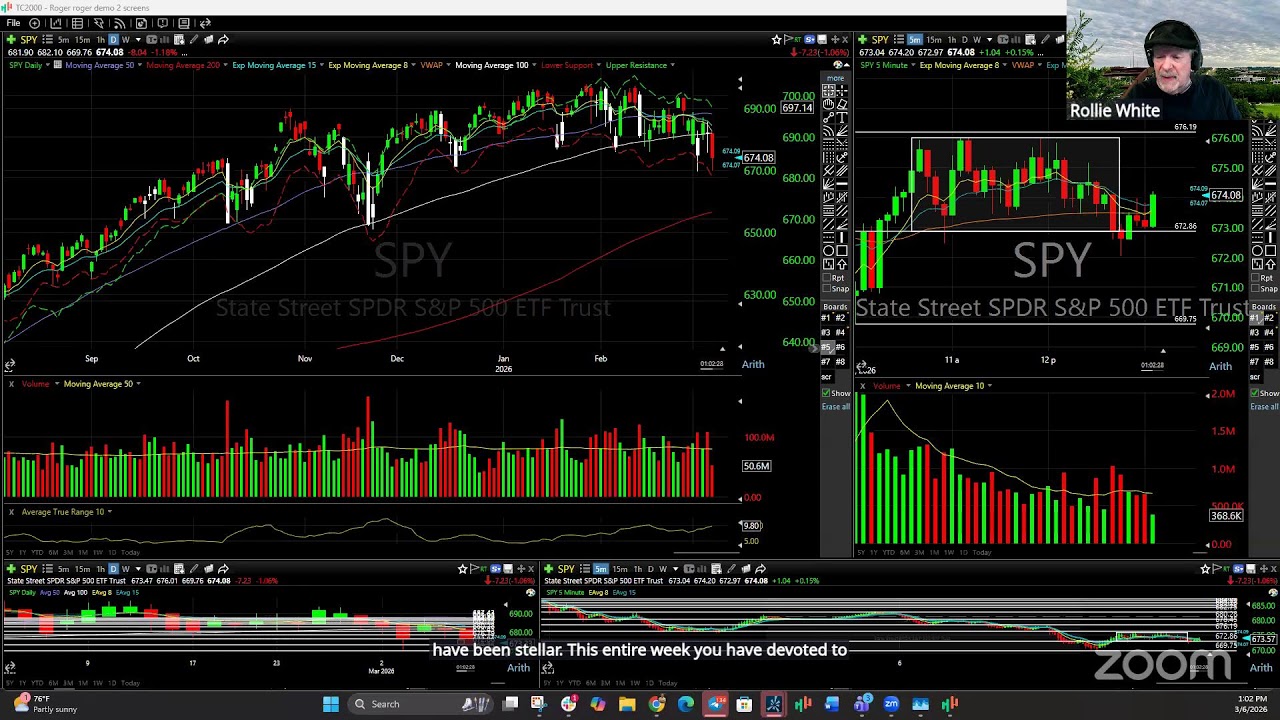Click the swap arrows icon in top toolbar
This screenshot has height=720, width=1280.
(x=205, y=23)
